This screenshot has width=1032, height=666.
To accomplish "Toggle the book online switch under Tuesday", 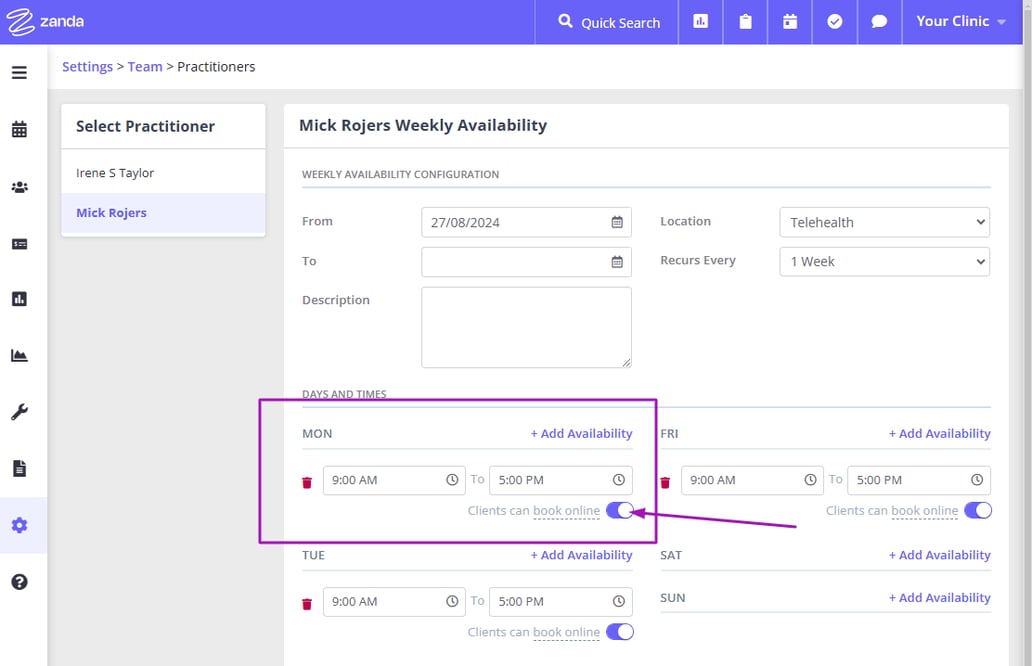I will click(620, 632).
